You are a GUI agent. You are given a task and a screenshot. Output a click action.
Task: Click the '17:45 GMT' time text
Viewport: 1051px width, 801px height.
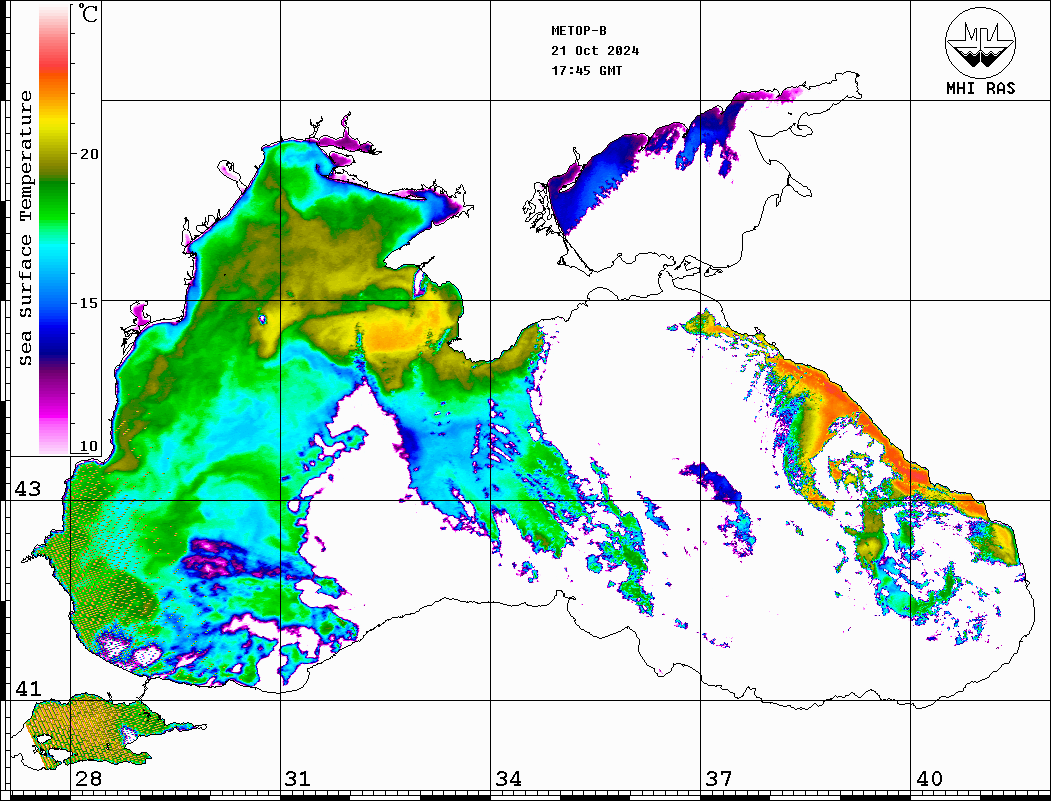(586, 70)
